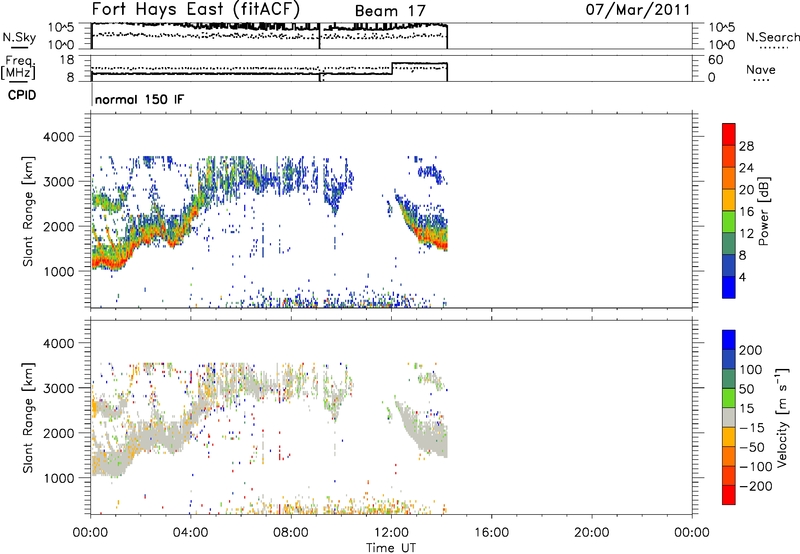Viewport: 800px width, 554px height.
Task: Click the strong red backscatter band near 01:00
Action: click(x=115, y=263)
